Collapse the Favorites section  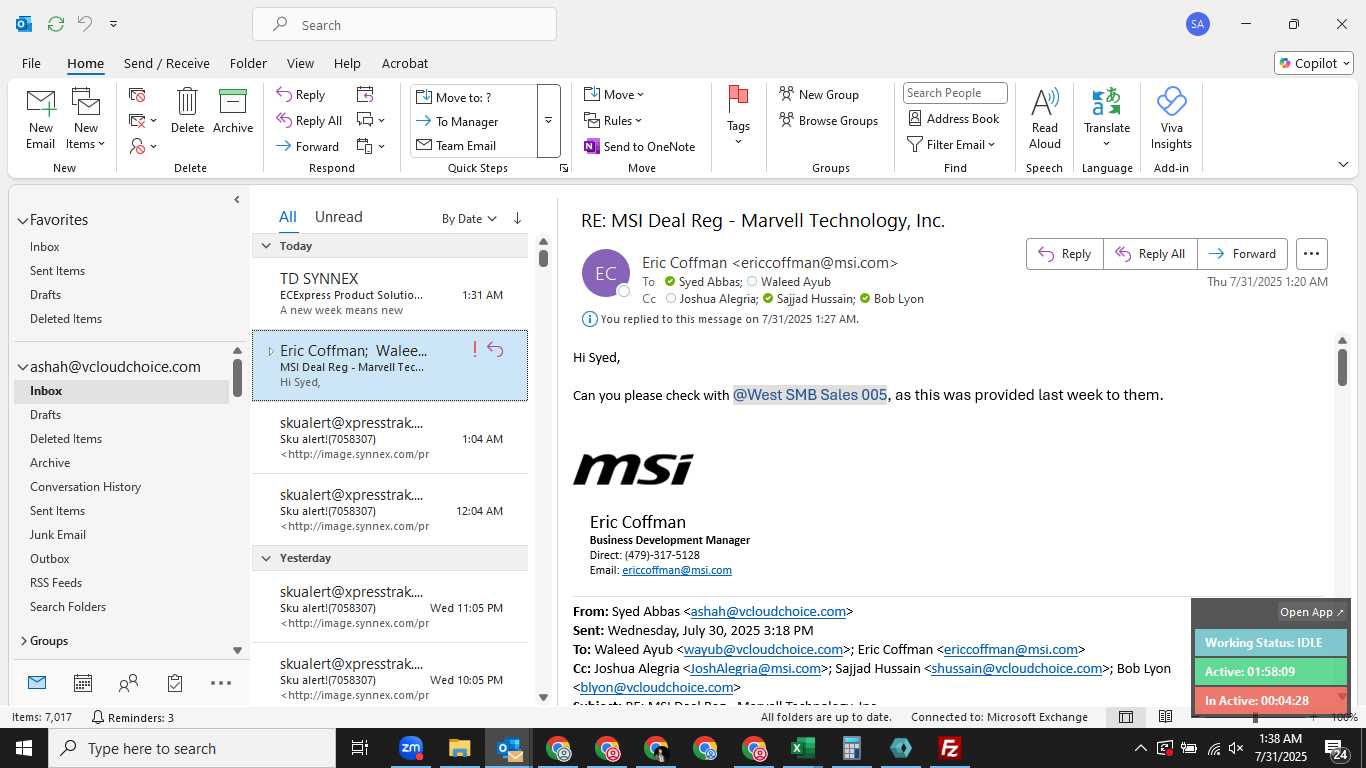click(x=22, y=220)
